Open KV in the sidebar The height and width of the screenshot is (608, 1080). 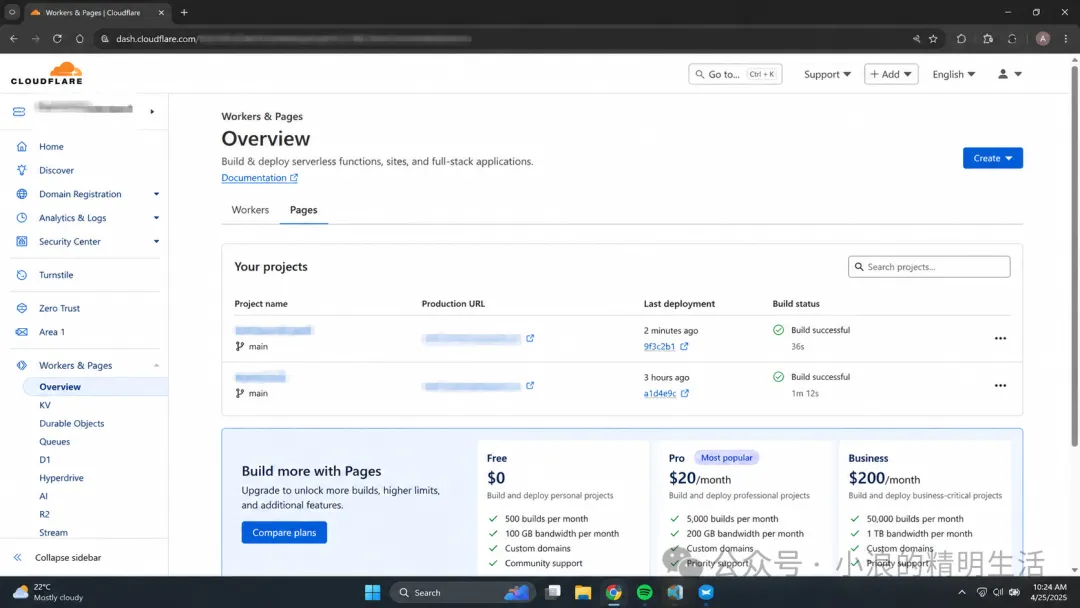45,405
